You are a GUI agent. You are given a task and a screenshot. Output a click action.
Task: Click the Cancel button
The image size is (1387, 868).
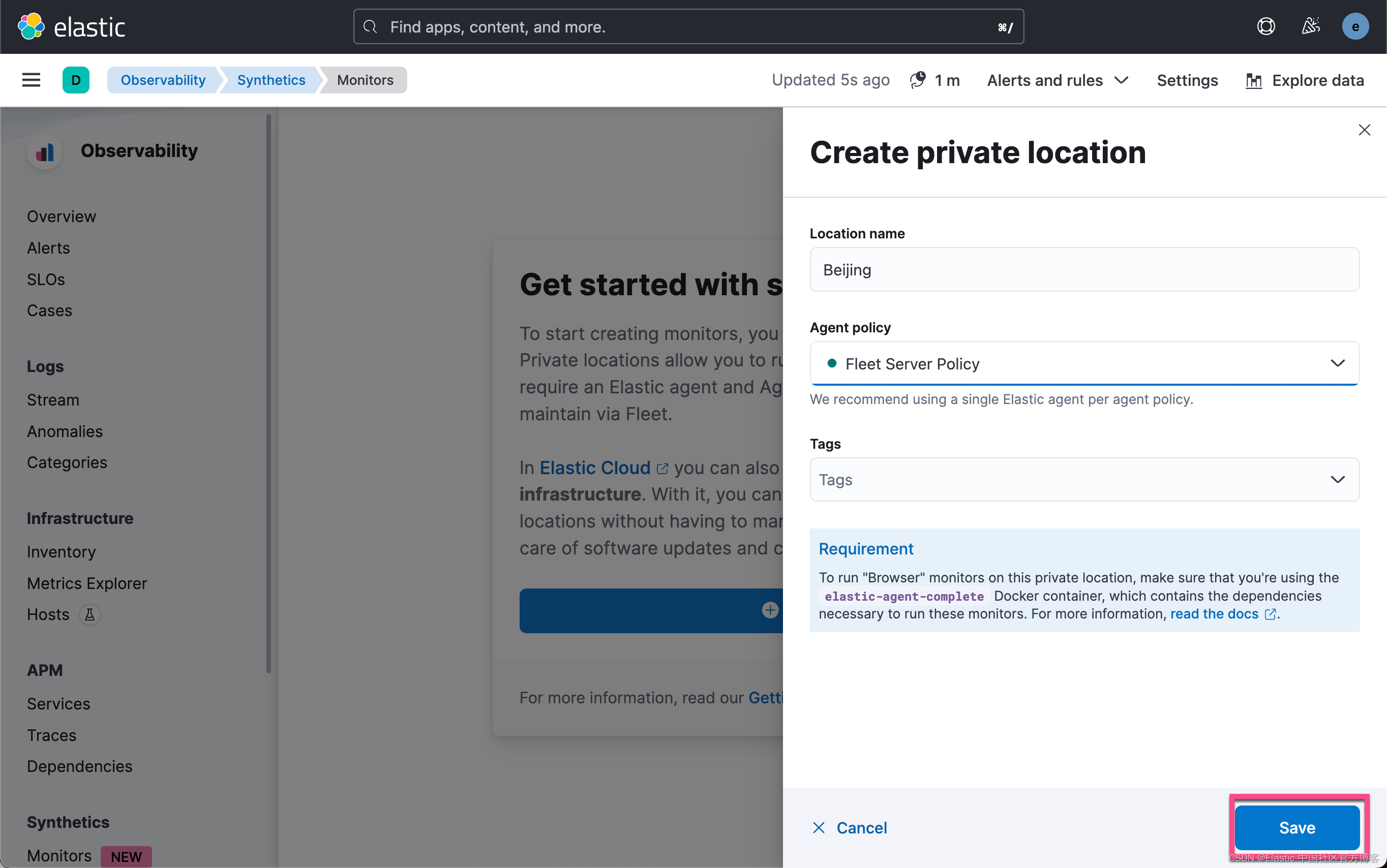(x=850, y=827)
